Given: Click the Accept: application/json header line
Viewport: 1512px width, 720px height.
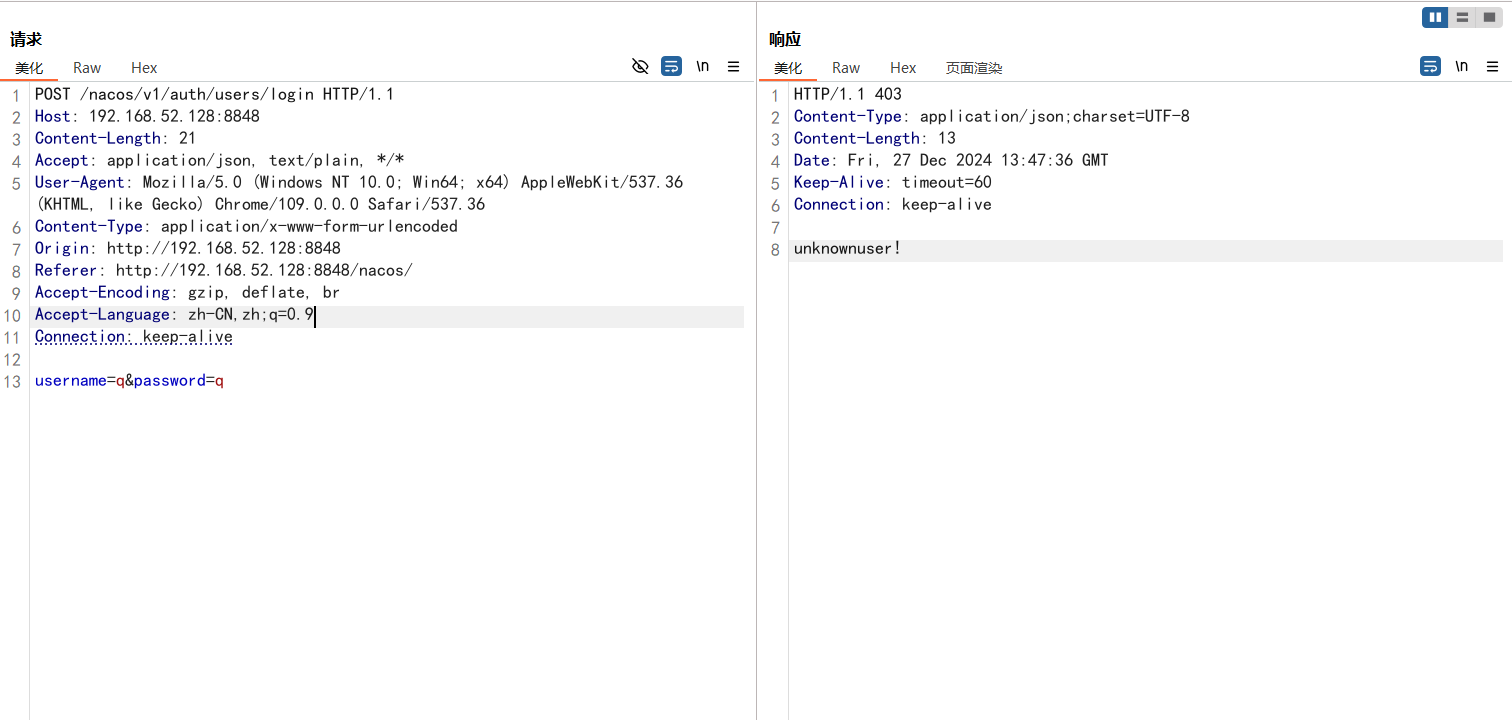Looking at the screenshot, I should point(219,160).
